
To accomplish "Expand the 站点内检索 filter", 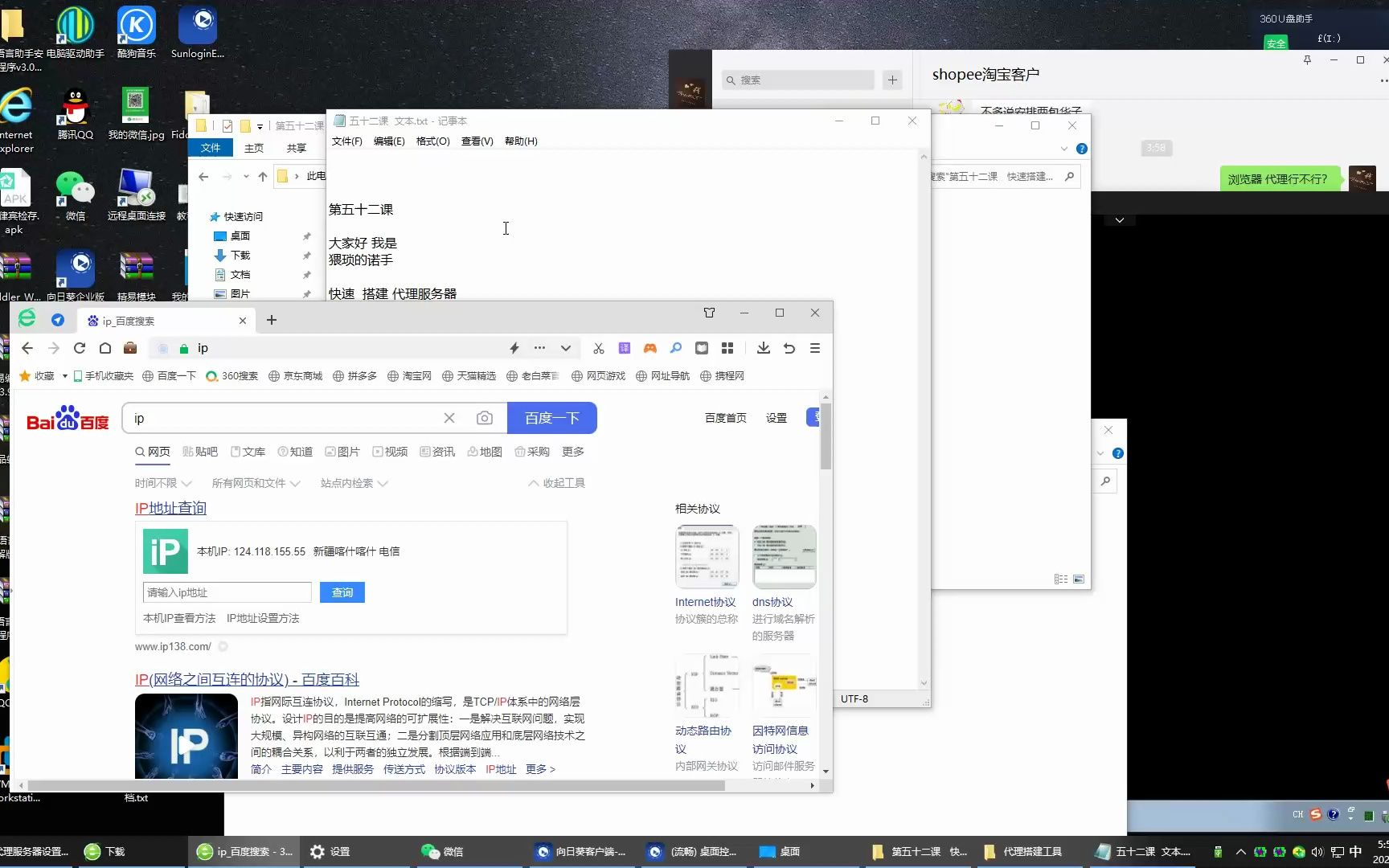I will (354, 483).
